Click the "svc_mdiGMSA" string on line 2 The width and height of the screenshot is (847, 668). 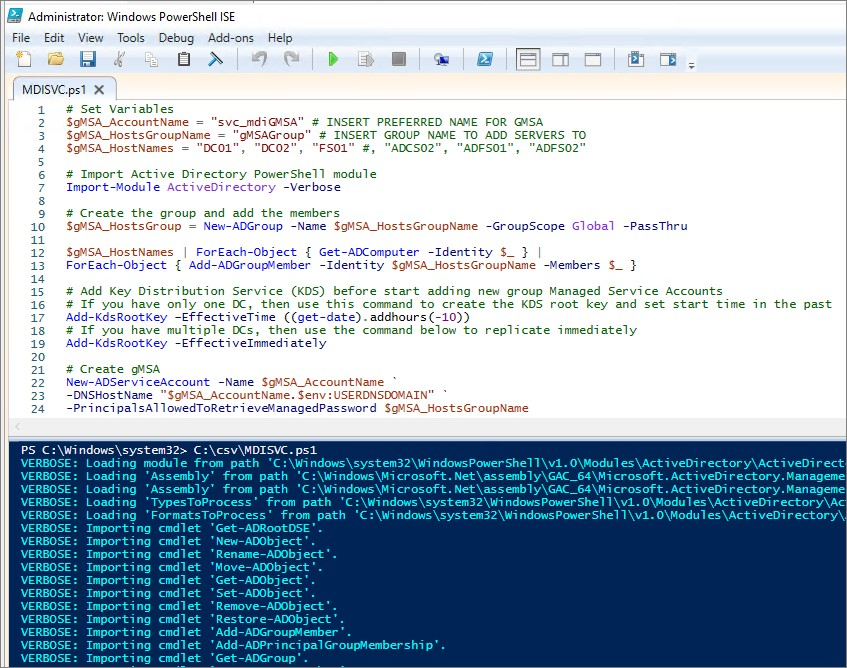(x=258, y=122)
